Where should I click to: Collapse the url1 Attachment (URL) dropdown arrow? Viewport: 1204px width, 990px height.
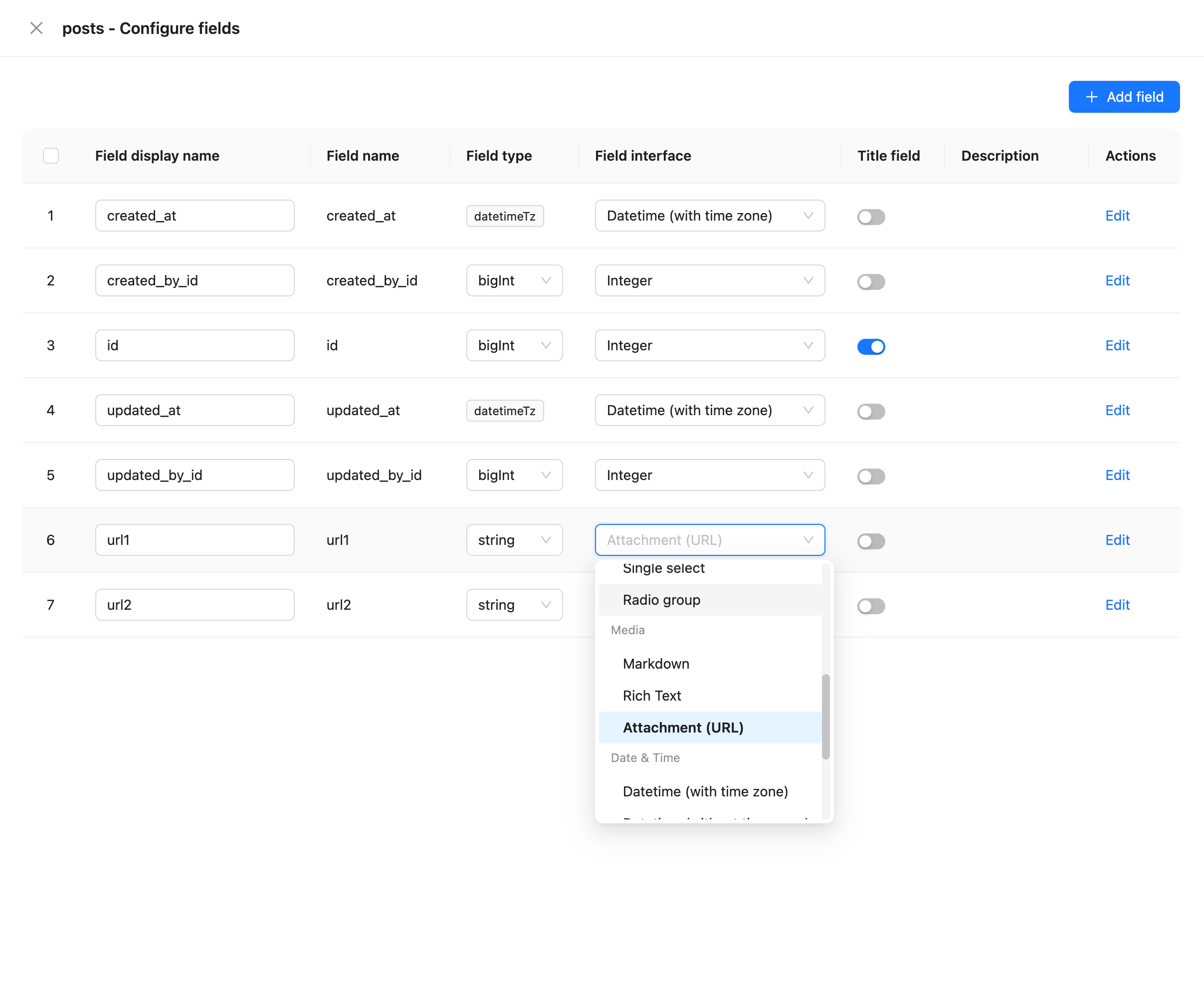tap(808, 540)
